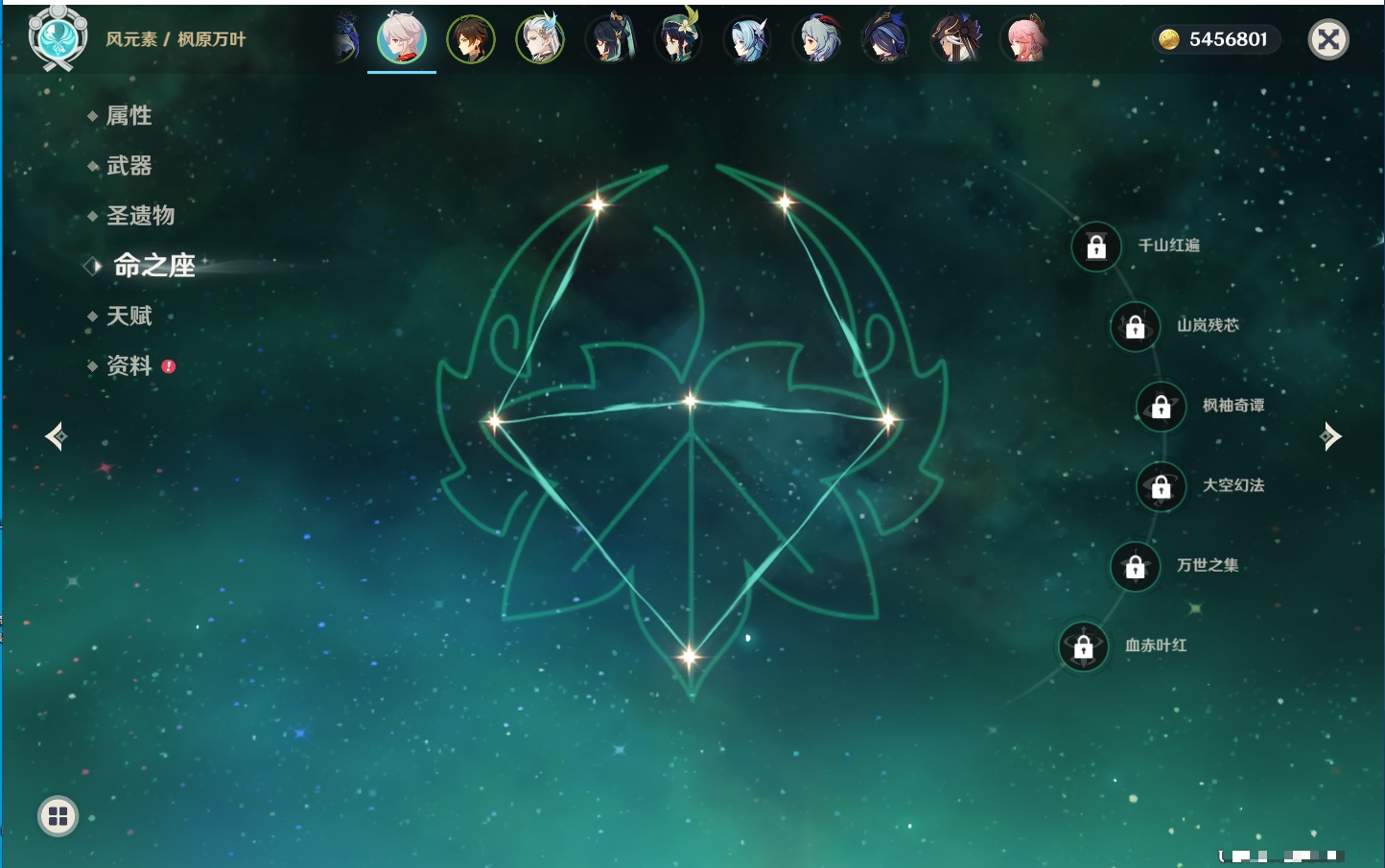Pick the Ganyu avatar with red horn
Screen dimensions: 1385x868
pos(816,39)
